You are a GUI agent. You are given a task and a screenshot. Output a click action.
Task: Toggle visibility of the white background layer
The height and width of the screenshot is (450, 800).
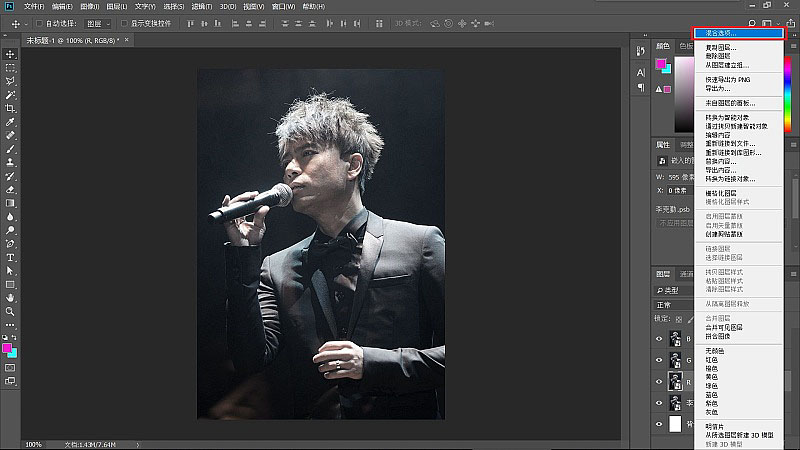click(x=659, y=424)
